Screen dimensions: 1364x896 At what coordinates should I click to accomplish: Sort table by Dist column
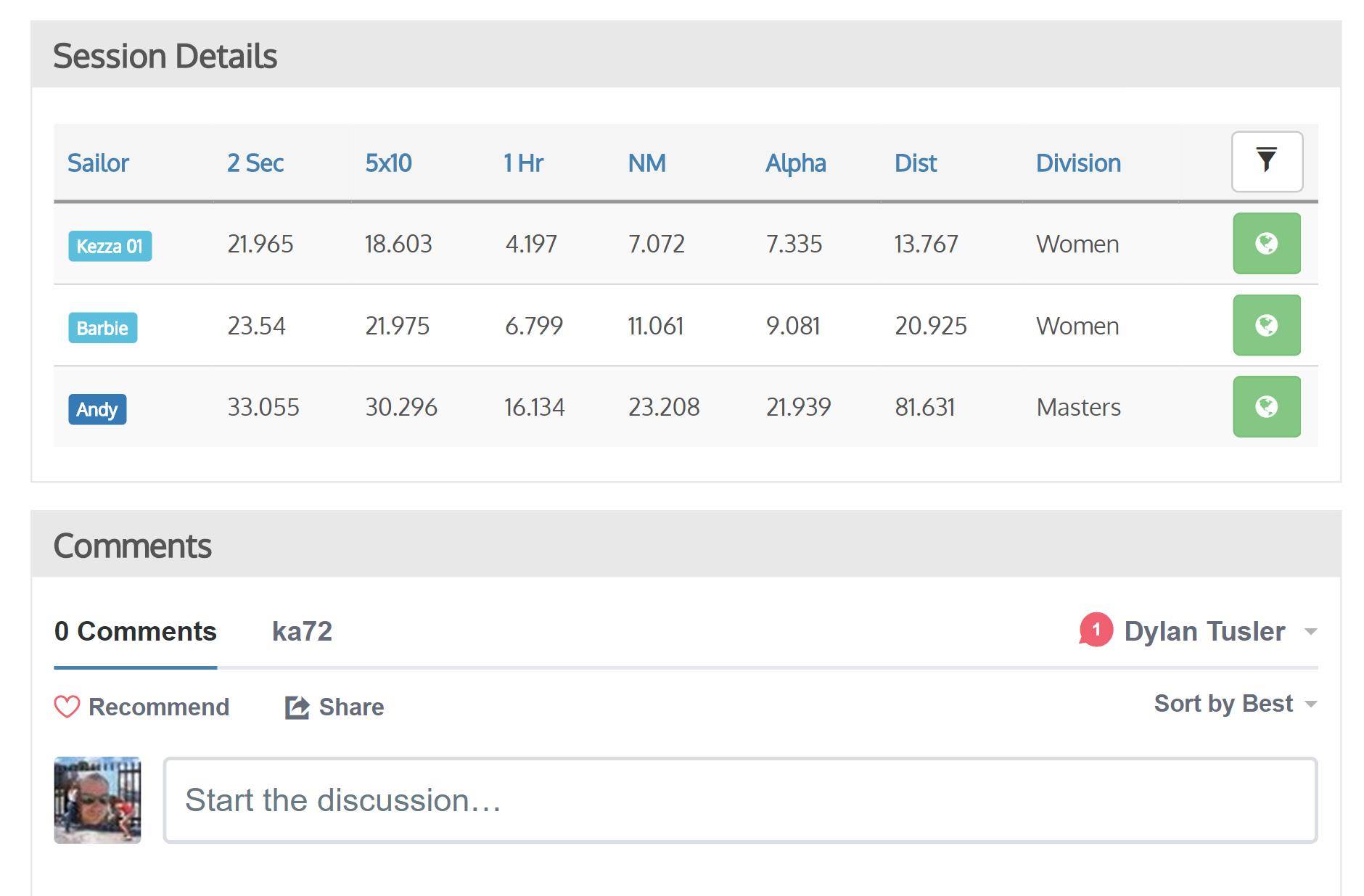tap(916, 163)
